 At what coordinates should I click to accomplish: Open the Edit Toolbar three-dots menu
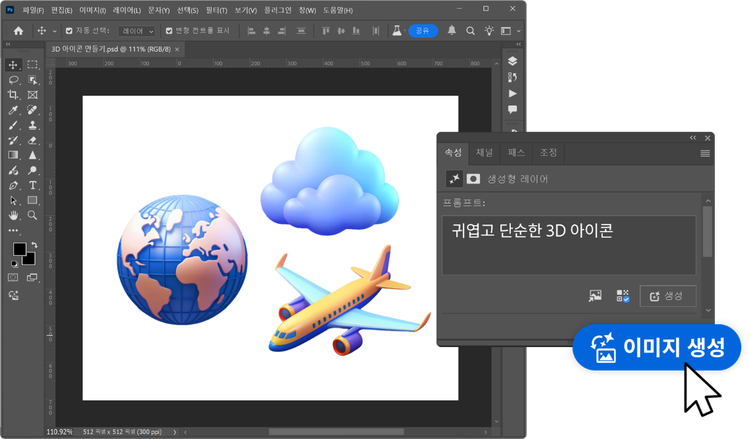point(13,230)
